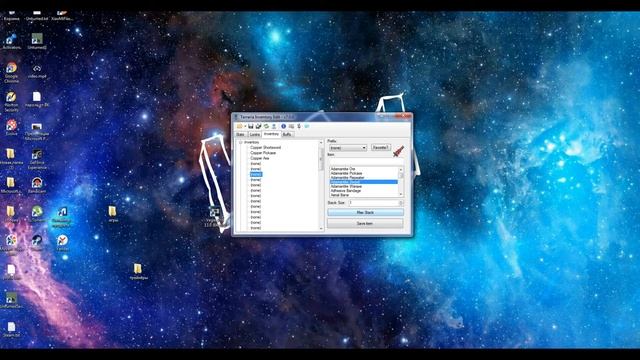Select Copper Axe in the inventory tree
The width and height of the screenshot is (640, 360).
click(x=260, y=158)
